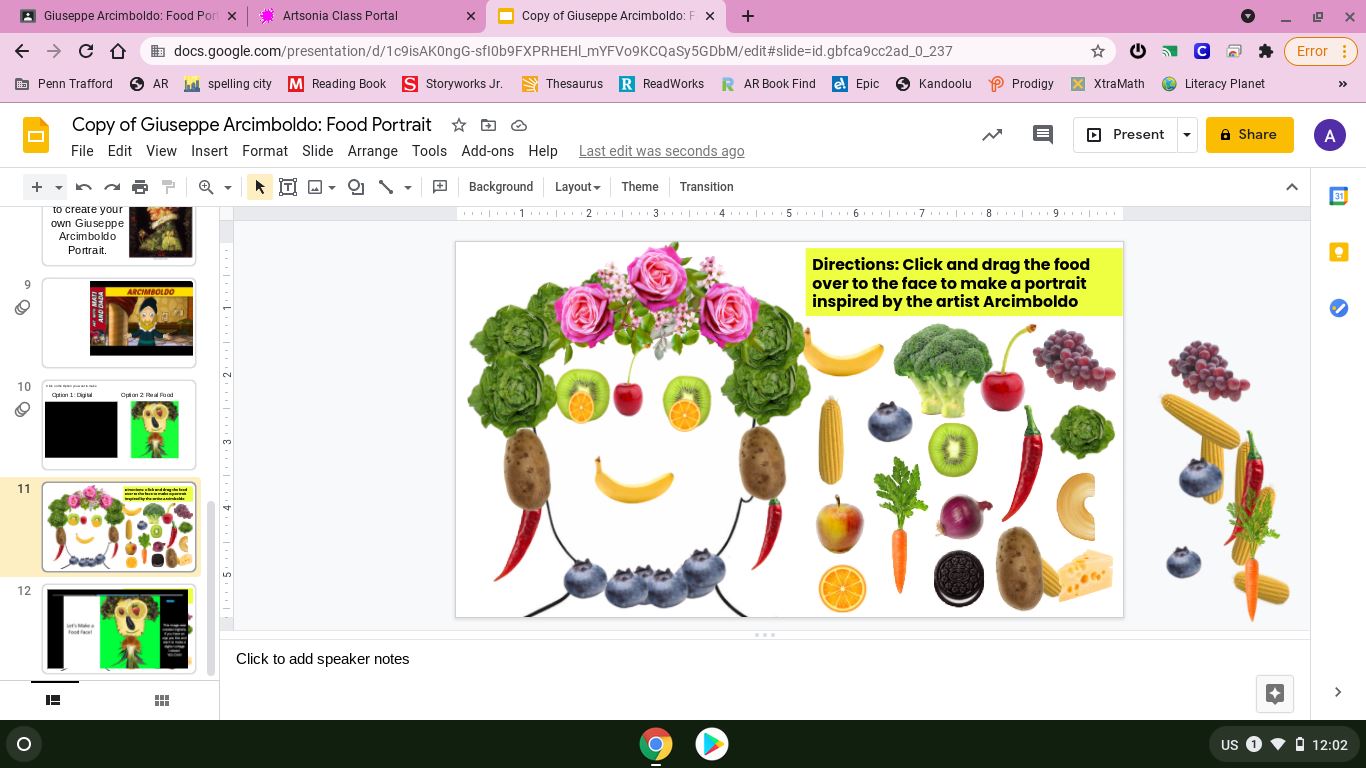Select the Text box tool
The width and height of the screenshot is (1366, 768).
[x=288, y=187]
